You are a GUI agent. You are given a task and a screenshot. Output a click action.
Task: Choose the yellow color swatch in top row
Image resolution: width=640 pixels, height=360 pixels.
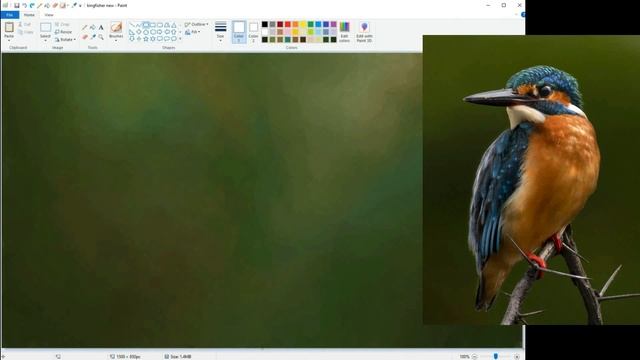click(x=303, y=24)
